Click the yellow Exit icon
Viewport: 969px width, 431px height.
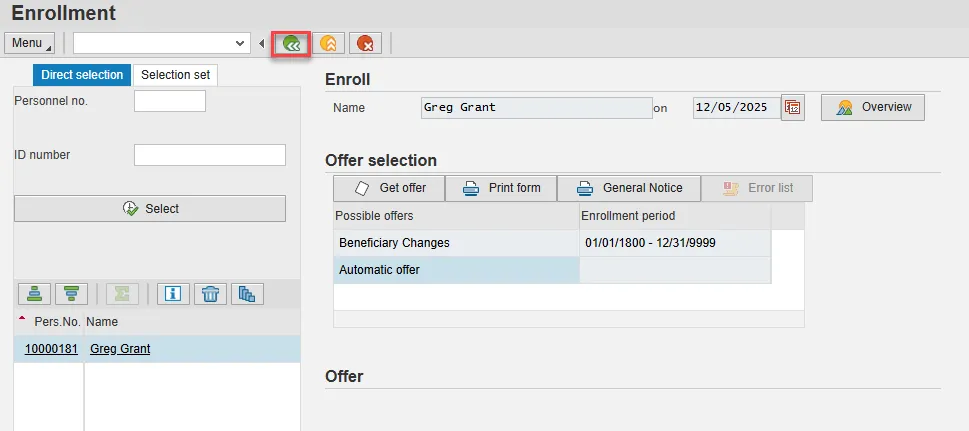point(328,43)
